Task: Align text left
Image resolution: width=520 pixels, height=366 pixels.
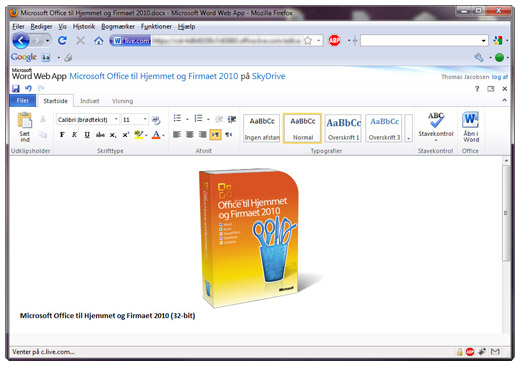Action: [177, 134]
